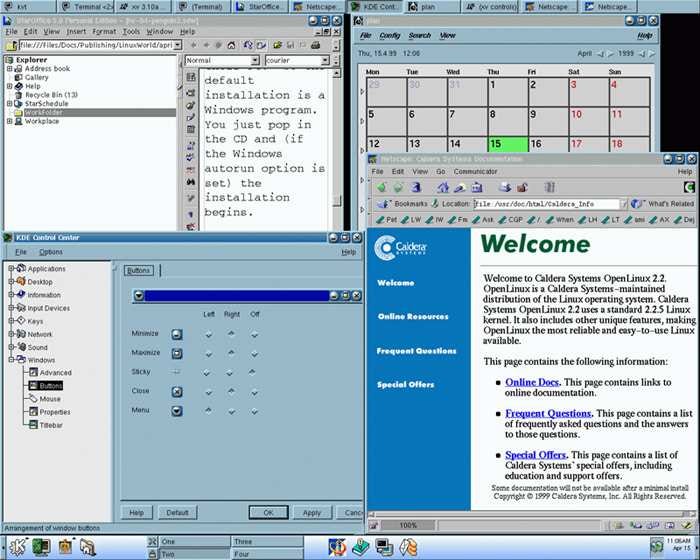Set Menu button position to Right
Screen dimensions: 700x560
point(231,411)
